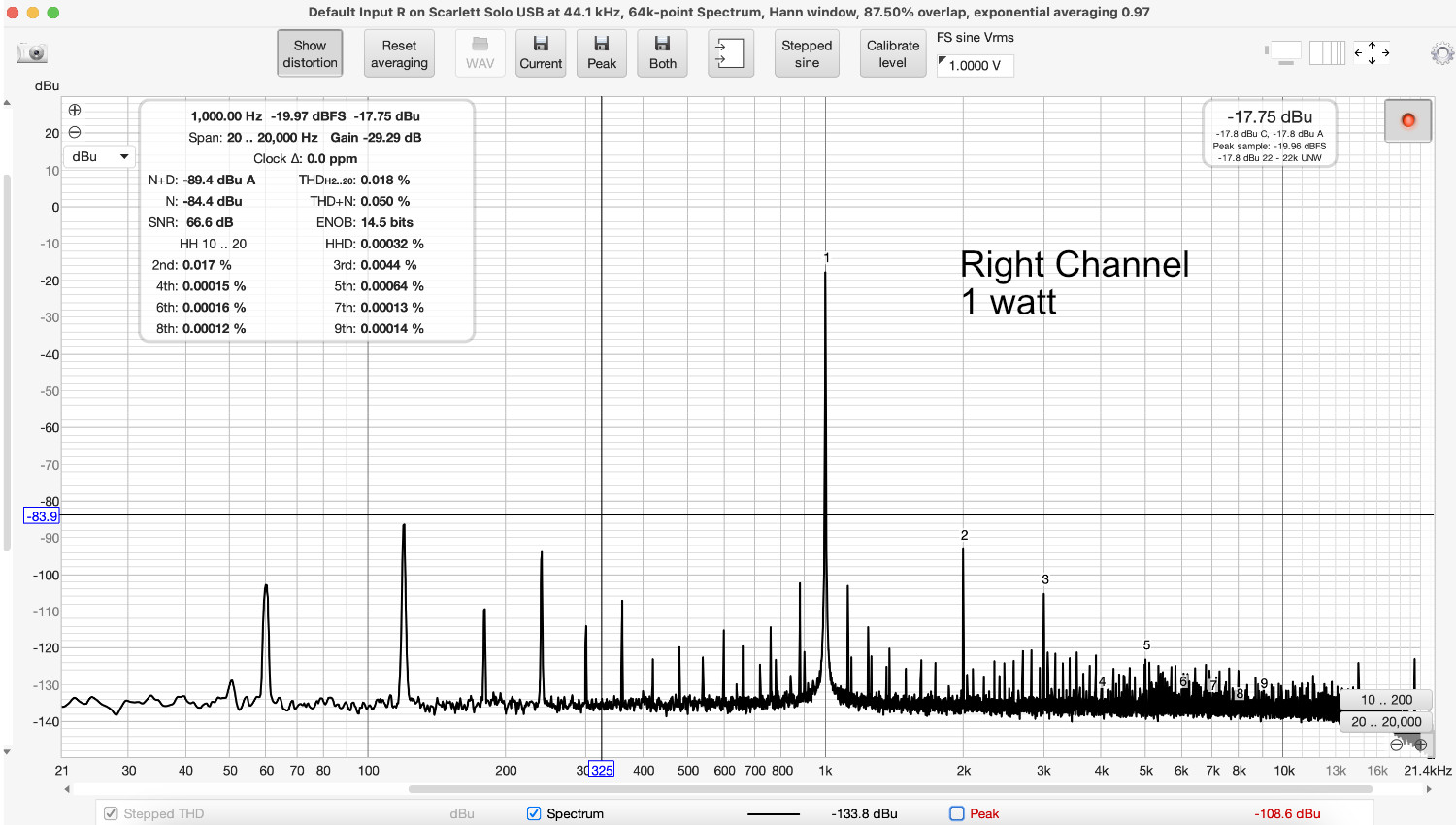Open the signal routing icon beside Stepped sine
Screen dimensions: 1456x825
coord(730,52)
